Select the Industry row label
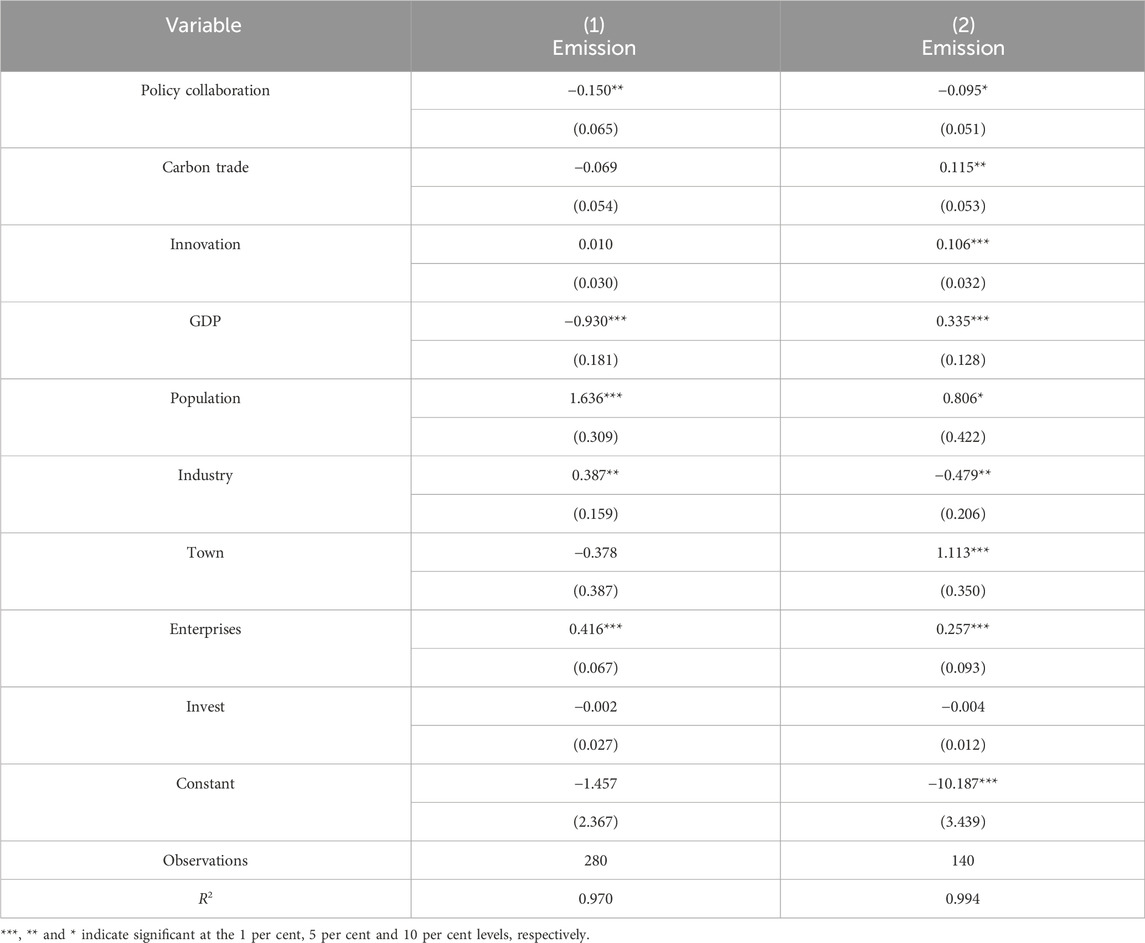 (x=205, y=476)
